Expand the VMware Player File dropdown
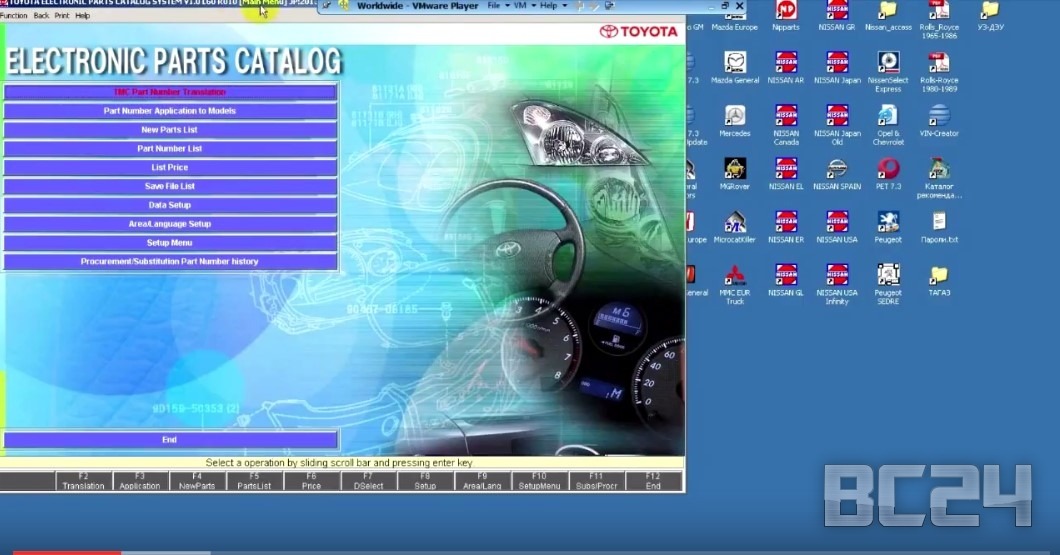The image size is (1060, 555). 497,6
